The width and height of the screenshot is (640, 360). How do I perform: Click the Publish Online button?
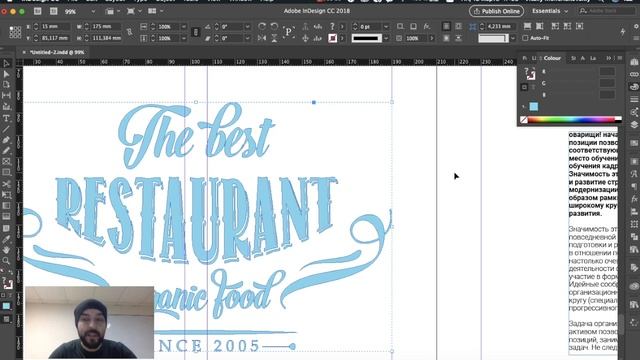tap(496, 11)
